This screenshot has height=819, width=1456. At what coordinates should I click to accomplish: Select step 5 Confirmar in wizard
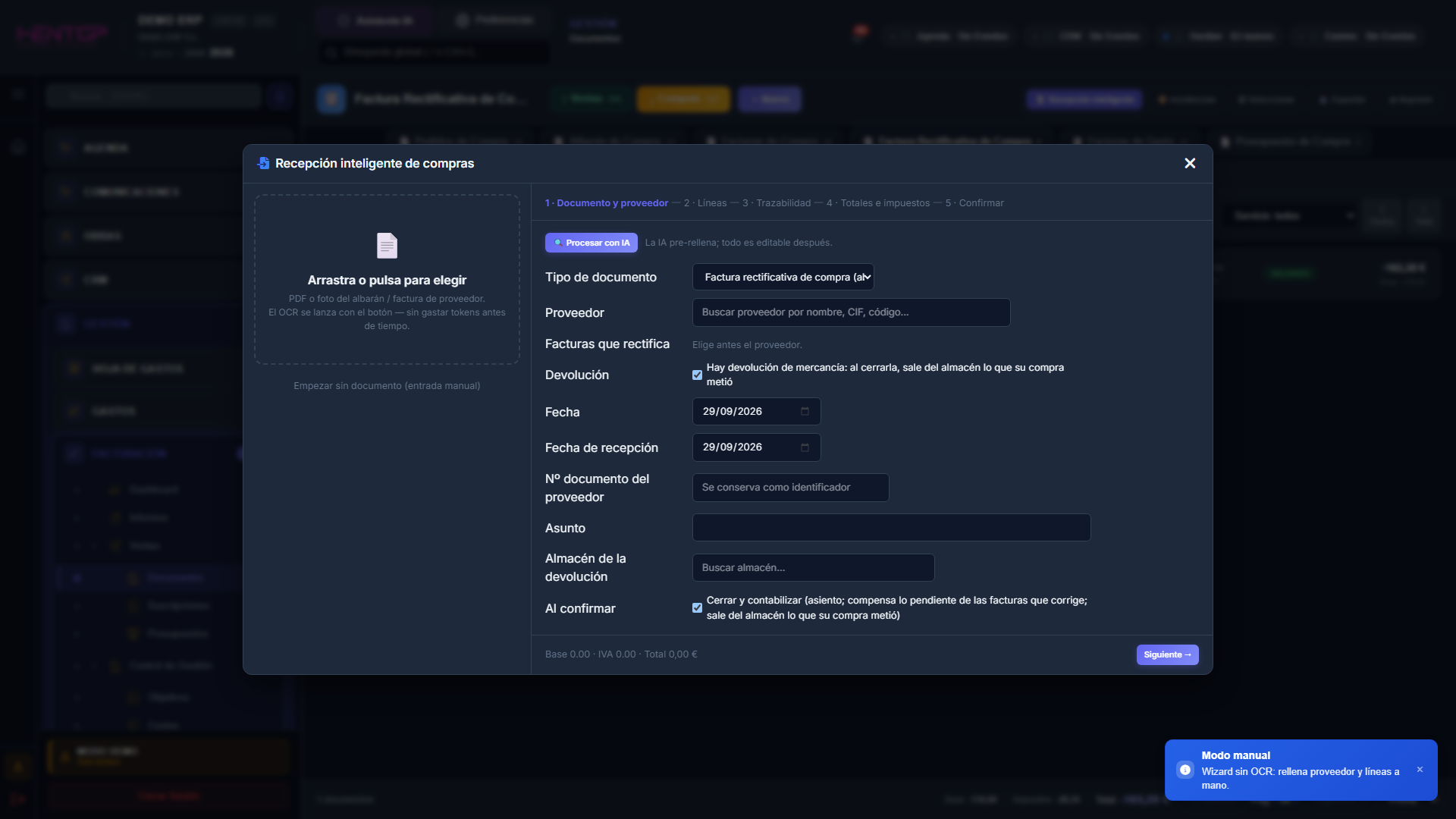[x=974, y=203]
